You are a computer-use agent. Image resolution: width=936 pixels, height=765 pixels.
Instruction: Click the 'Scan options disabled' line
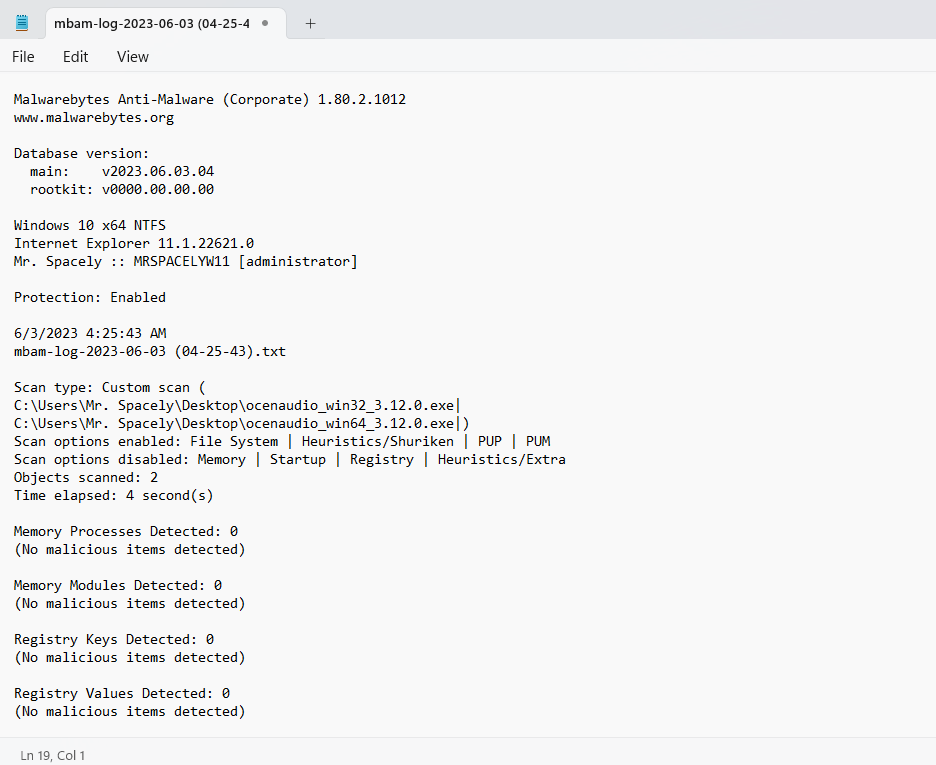[290, 459]
